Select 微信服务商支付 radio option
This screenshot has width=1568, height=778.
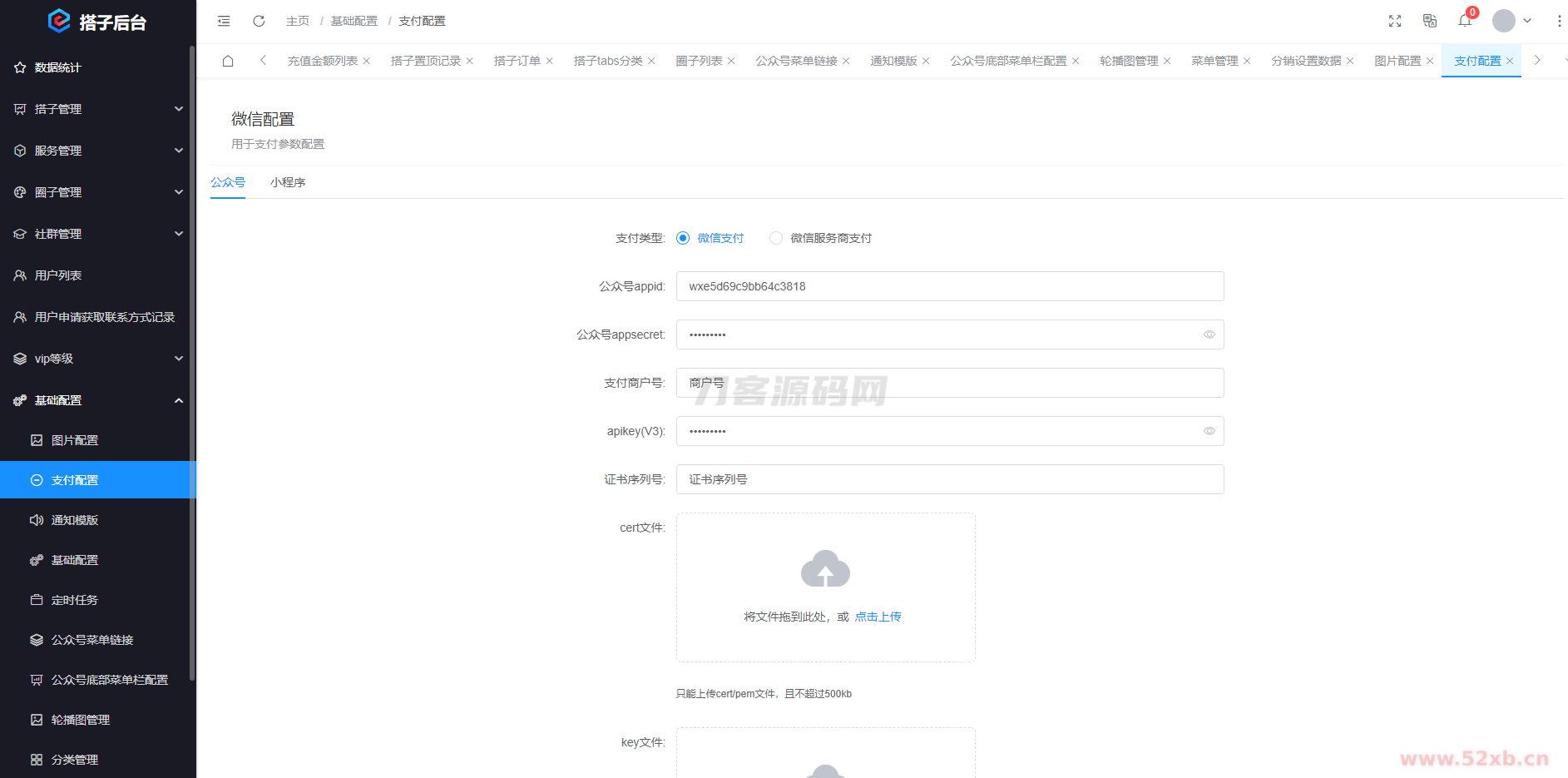776,238
